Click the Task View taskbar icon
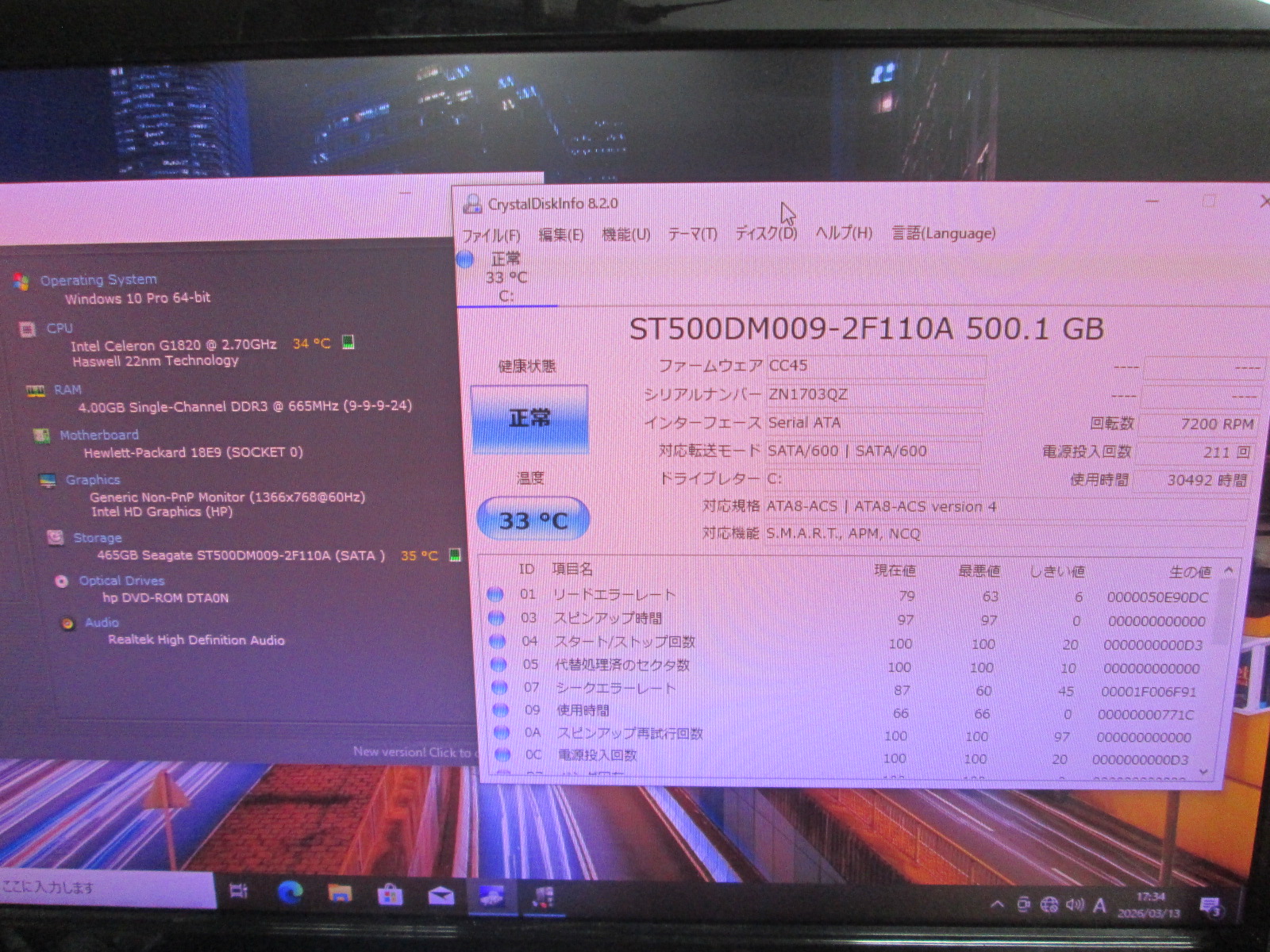 point(239,891)
